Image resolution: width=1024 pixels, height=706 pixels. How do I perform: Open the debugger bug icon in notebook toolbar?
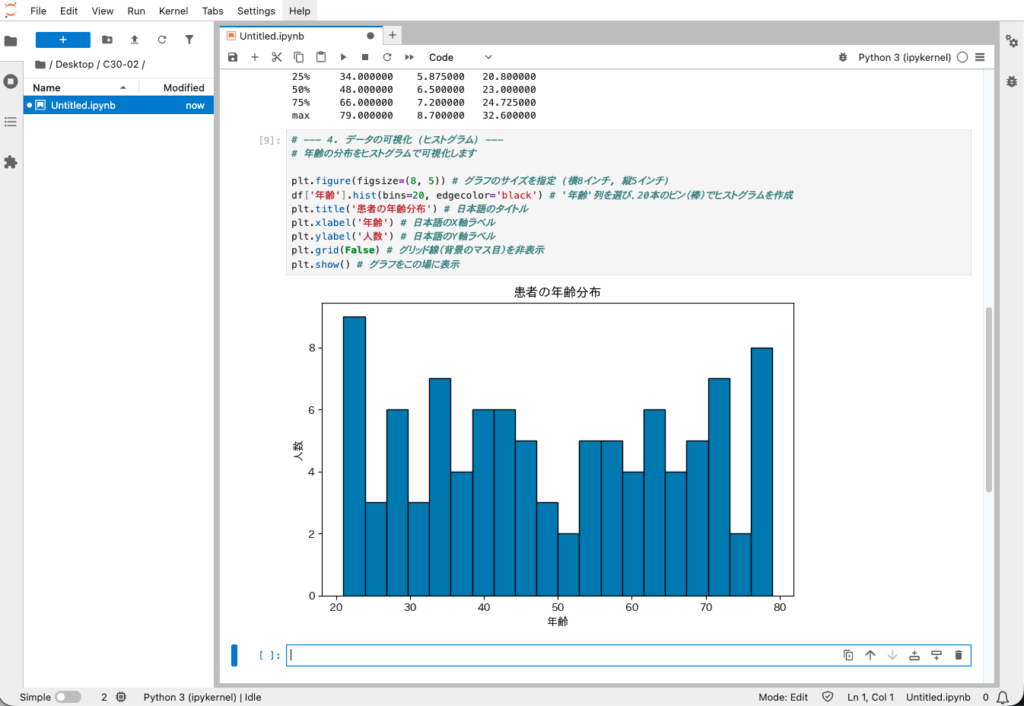coord(843,58)
